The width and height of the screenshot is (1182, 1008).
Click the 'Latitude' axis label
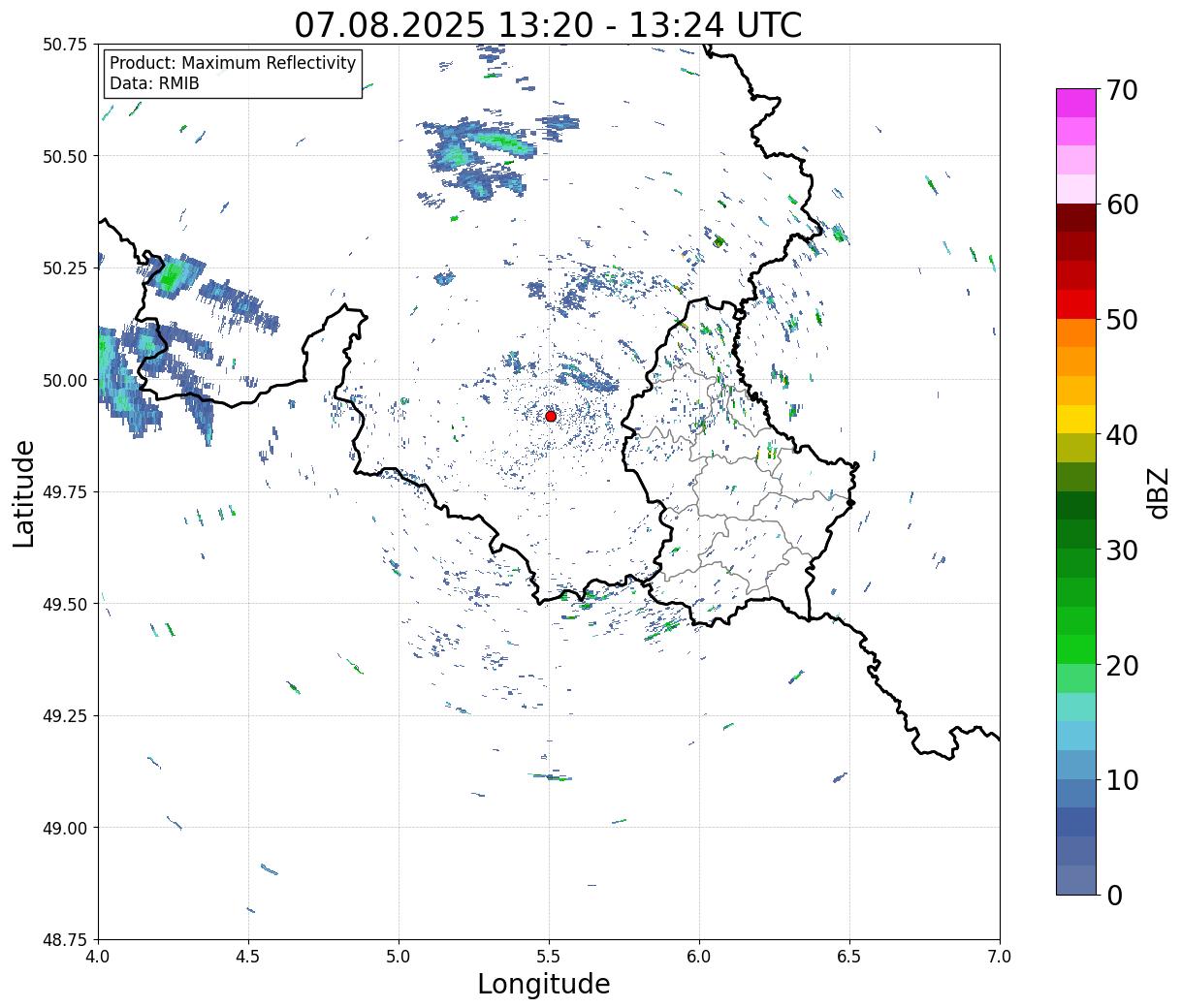pos(24,493)
